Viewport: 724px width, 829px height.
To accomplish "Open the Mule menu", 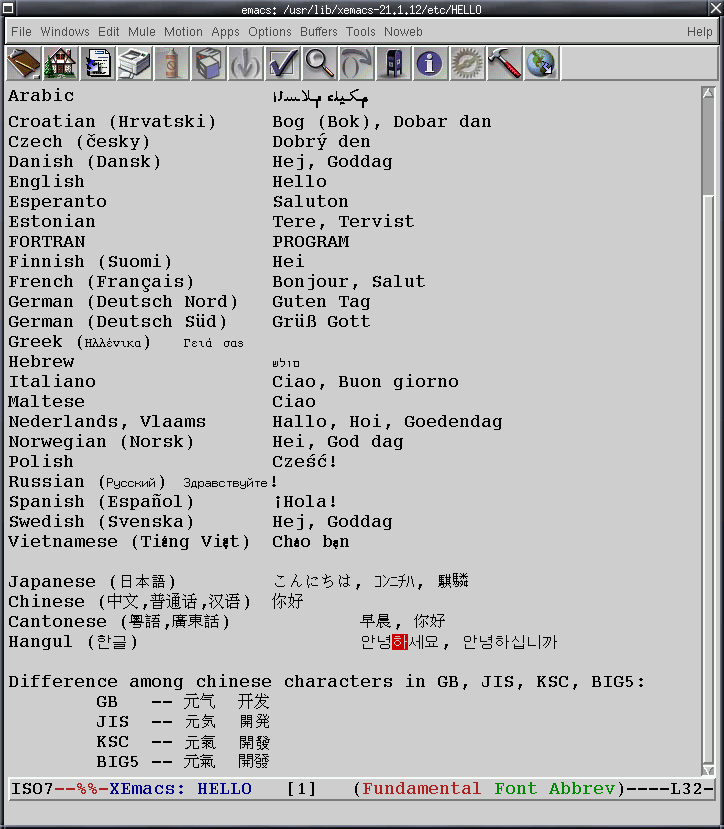I will click(x=142, y=32).
